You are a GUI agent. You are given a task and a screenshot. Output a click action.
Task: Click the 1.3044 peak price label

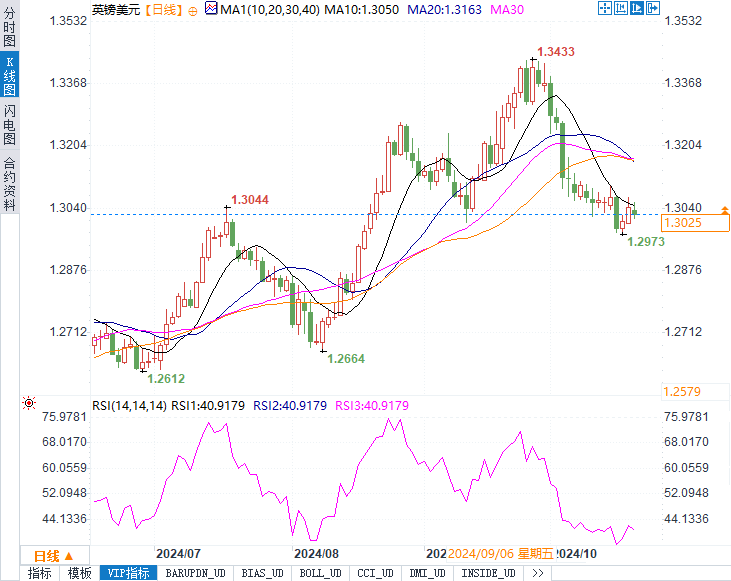point(250,200)
